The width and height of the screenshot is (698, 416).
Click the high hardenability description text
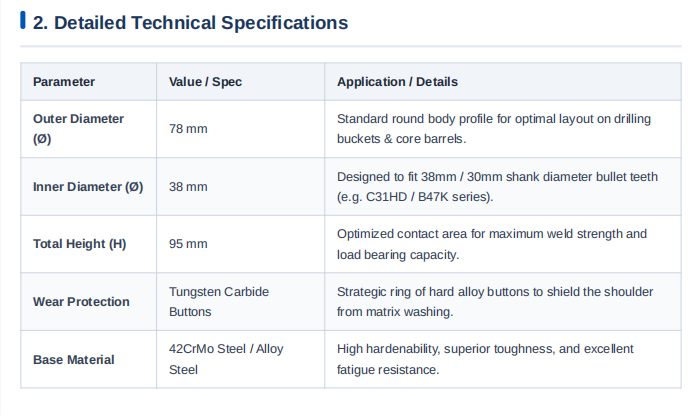(x=485, y=359)
